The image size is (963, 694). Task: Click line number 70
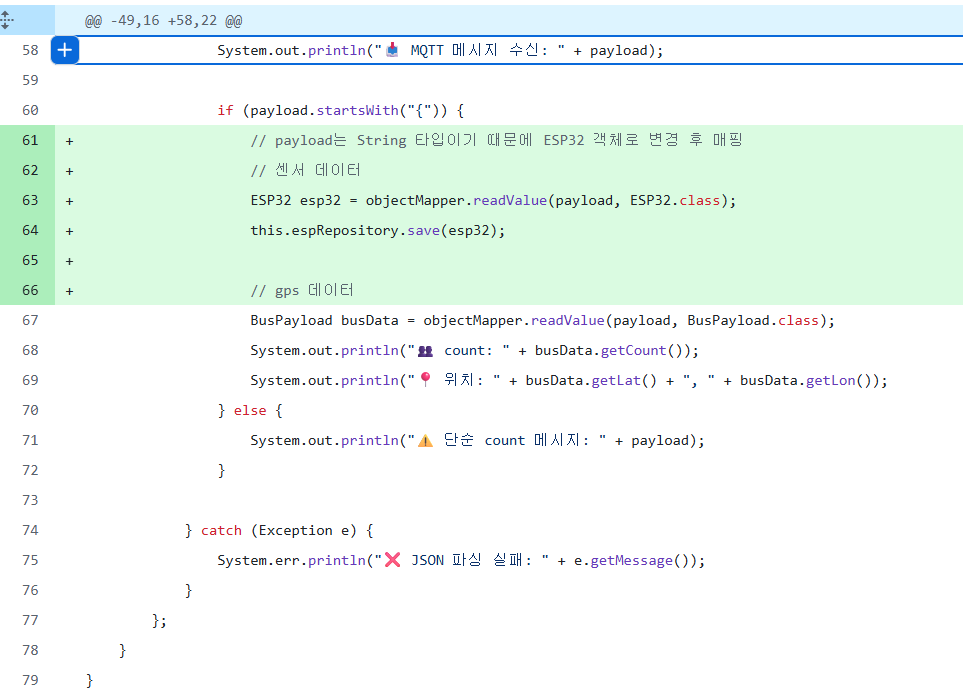tap(30, 410)
